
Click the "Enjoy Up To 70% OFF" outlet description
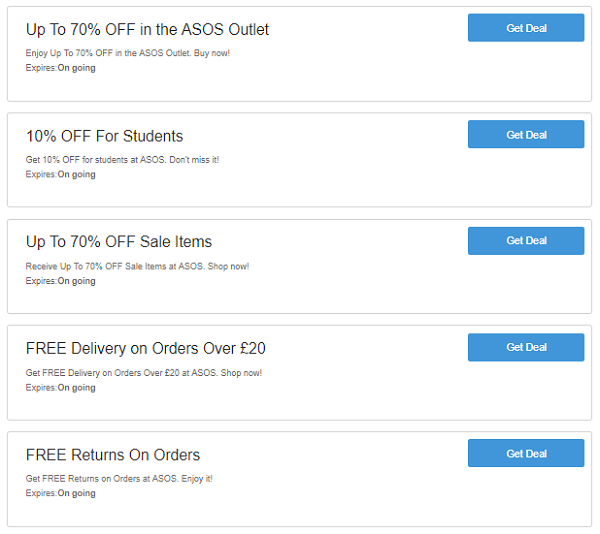click(x=127, y=53)
